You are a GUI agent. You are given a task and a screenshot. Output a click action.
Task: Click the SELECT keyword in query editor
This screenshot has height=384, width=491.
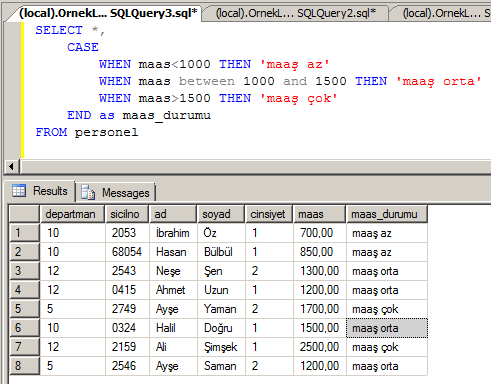click(x=59, y=30)
